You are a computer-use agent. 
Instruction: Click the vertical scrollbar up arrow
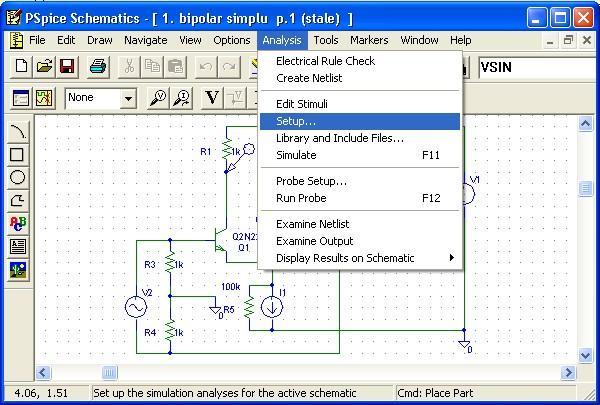pyautogui.click(x=585, y=124)
